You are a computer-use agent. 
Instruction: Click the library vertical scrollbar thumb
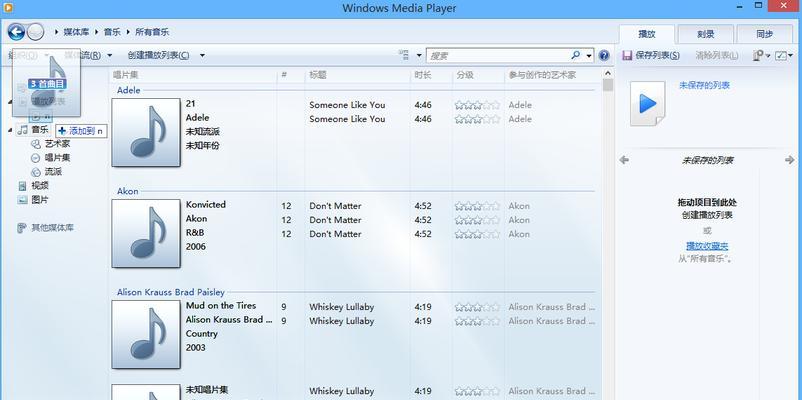click(608, 85)
